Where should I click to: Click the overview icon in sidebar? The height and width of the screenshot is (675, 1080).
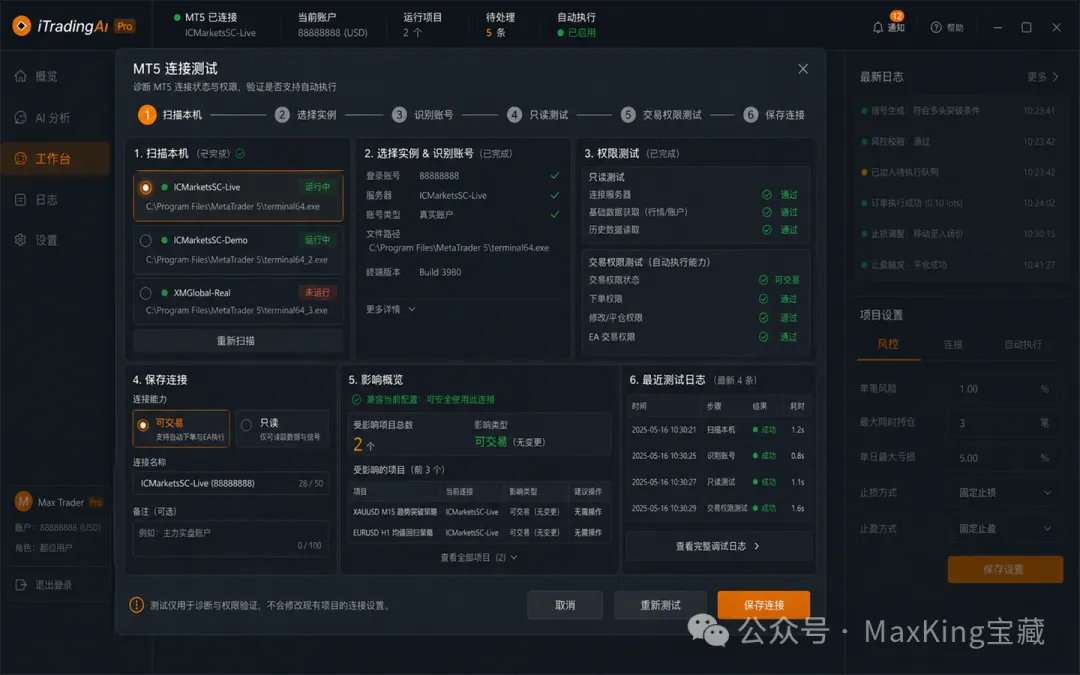click(20, 77)
